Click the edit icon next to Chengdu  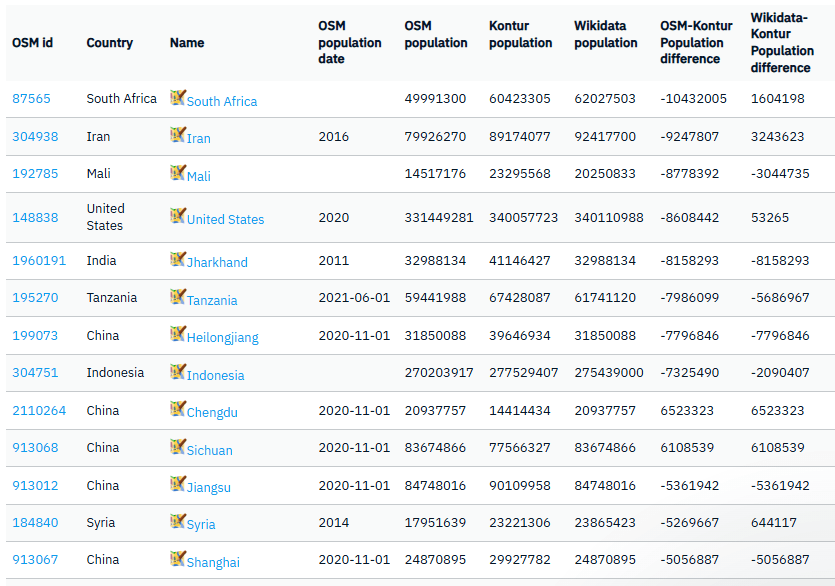pos(178,409)
